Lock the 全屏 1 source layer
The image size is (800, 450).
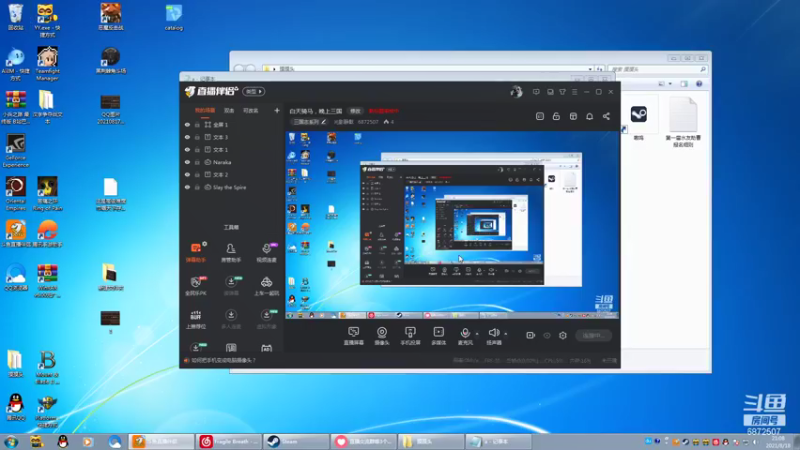coord(197,124)
